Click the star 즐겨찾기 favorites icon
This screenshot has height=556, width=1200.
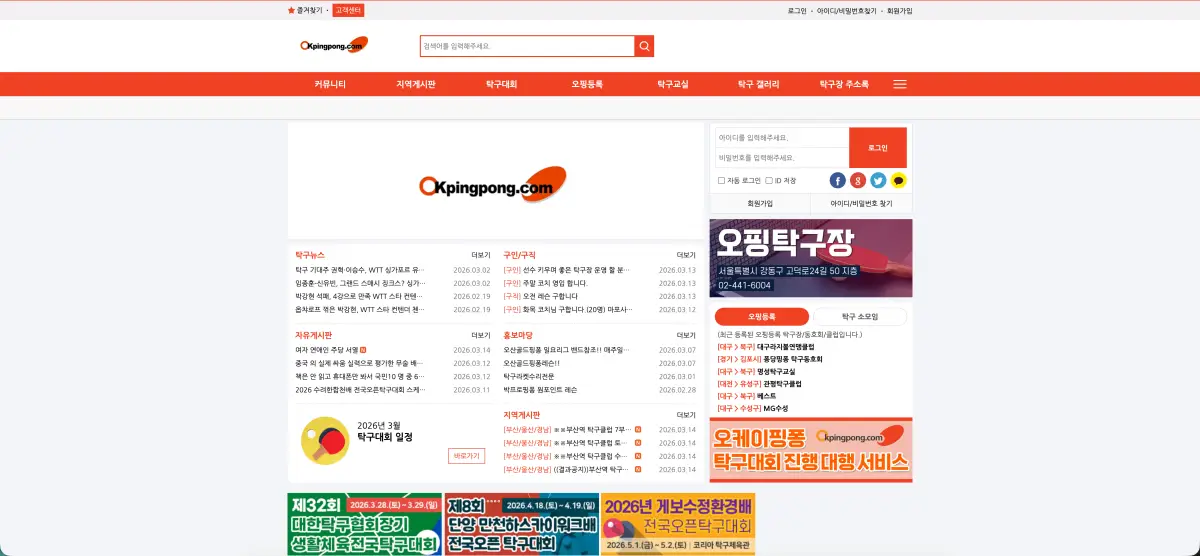click(x=292, y=11)
